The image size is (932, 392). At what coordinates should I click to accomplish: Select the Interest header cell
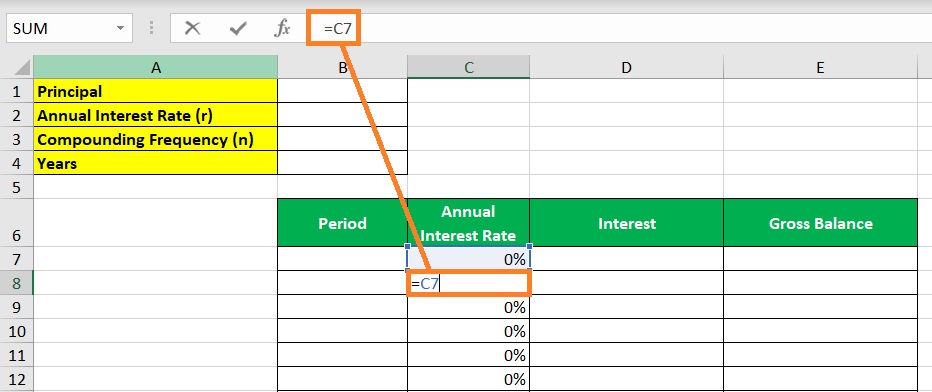[x=626, y=223]
